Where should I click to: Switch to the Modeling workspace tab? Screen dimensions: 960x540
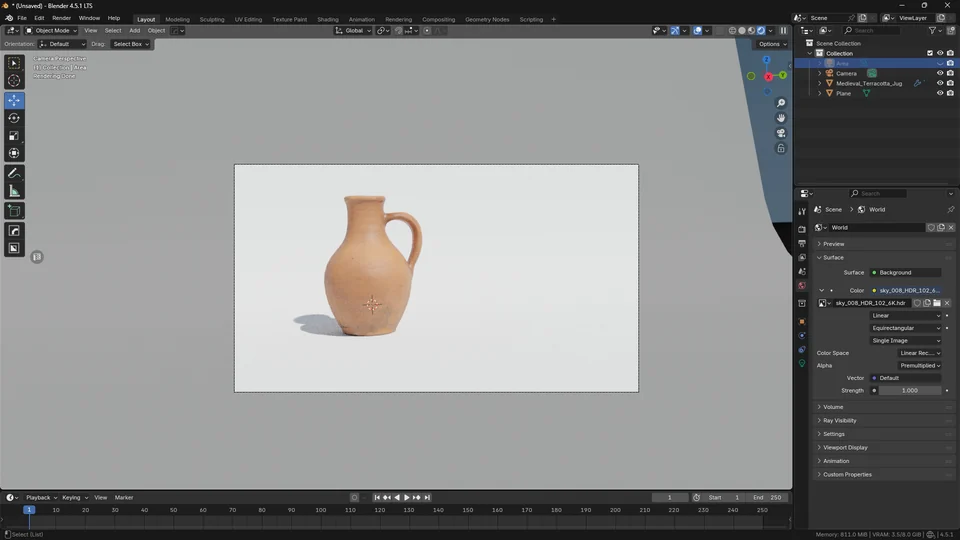tap(178, 20)
